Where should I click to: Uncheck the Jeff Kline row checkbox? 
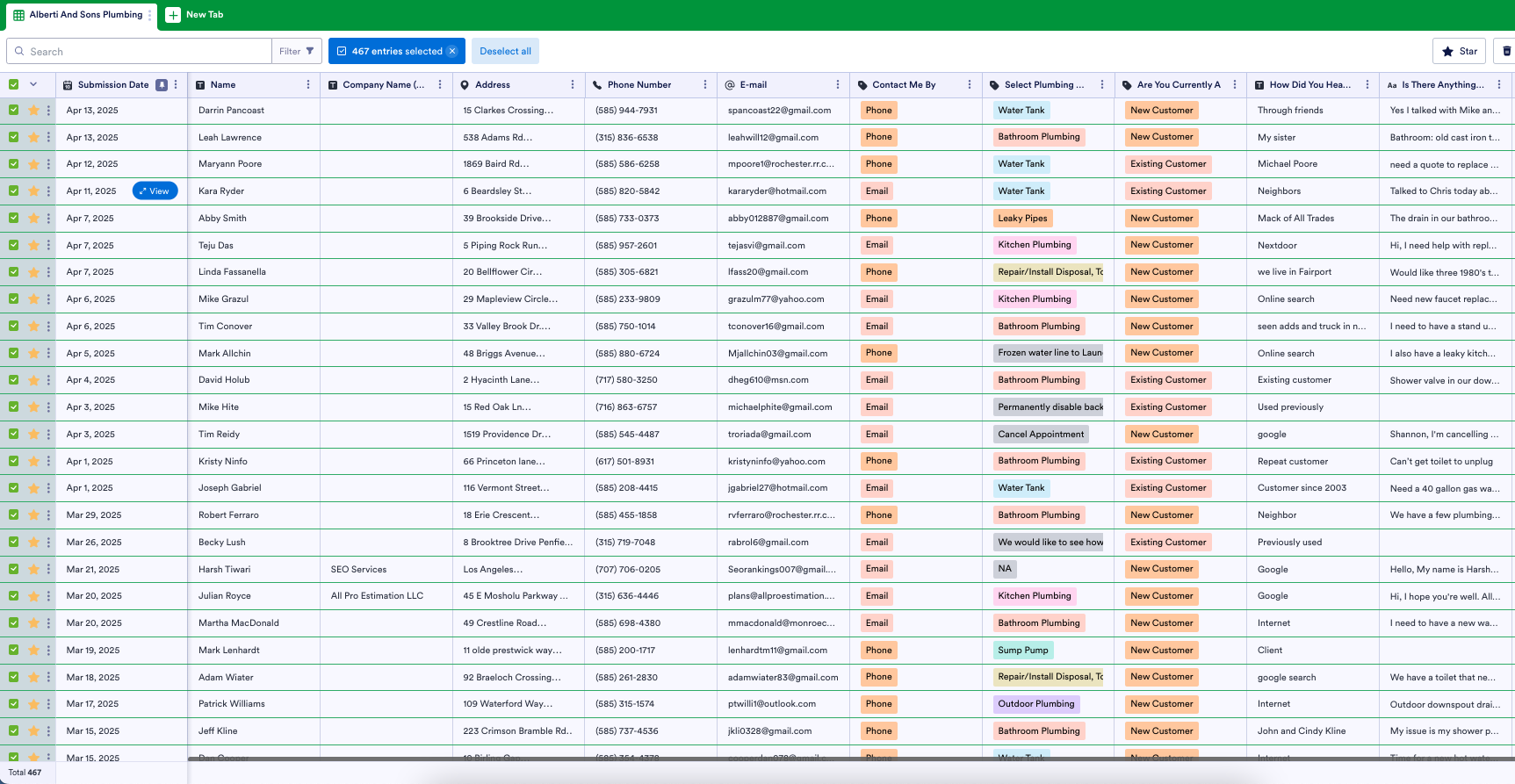click(x=14, y=730)
